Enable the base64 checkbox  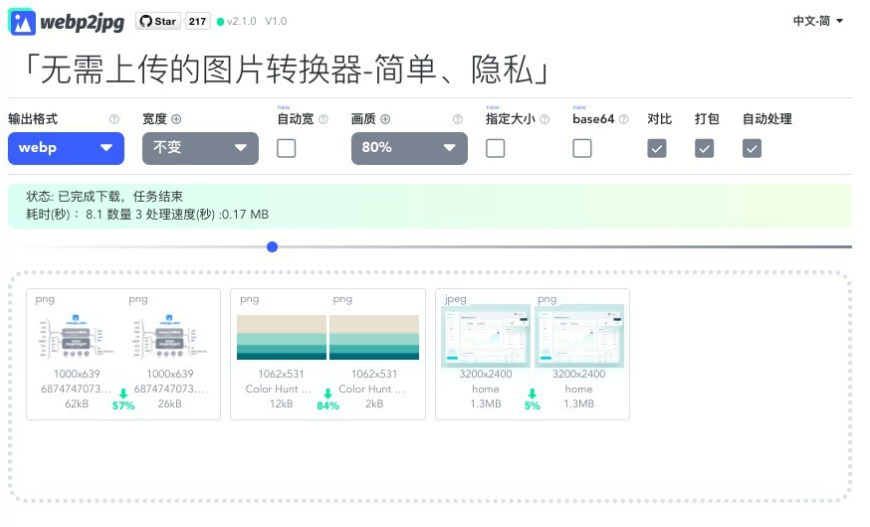tap(582, 148)
